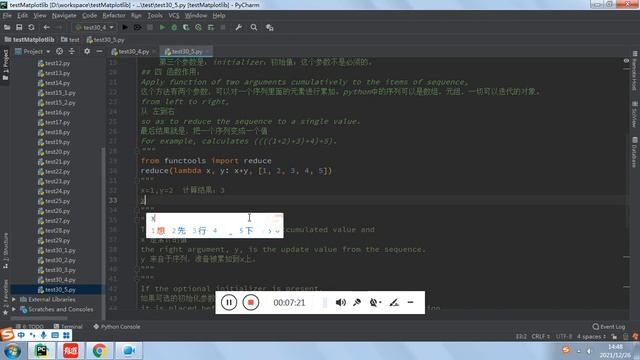Image resolution: width=640 pixels, height=360 pixels.
Task: Change 4 spaces indent setting
Action: pyautogui.click(x=591, y=336)
